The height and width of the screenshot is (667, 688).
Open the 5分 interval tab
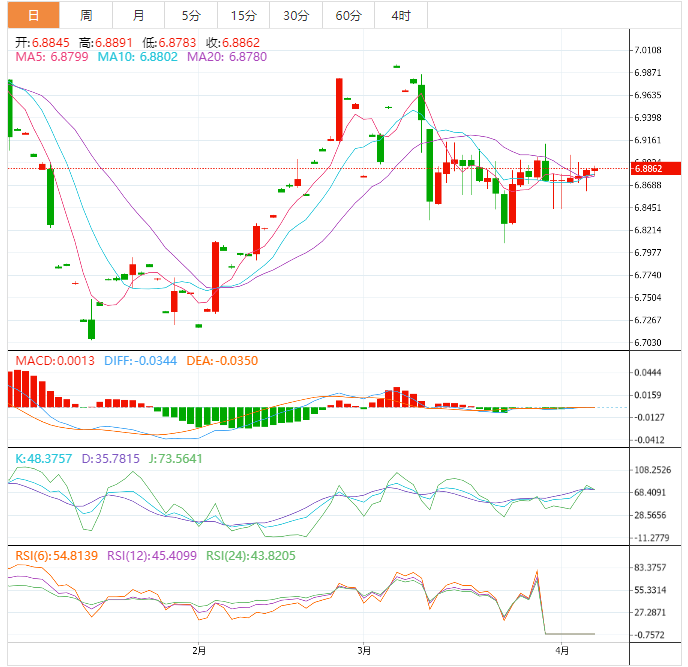click(191, 15)
